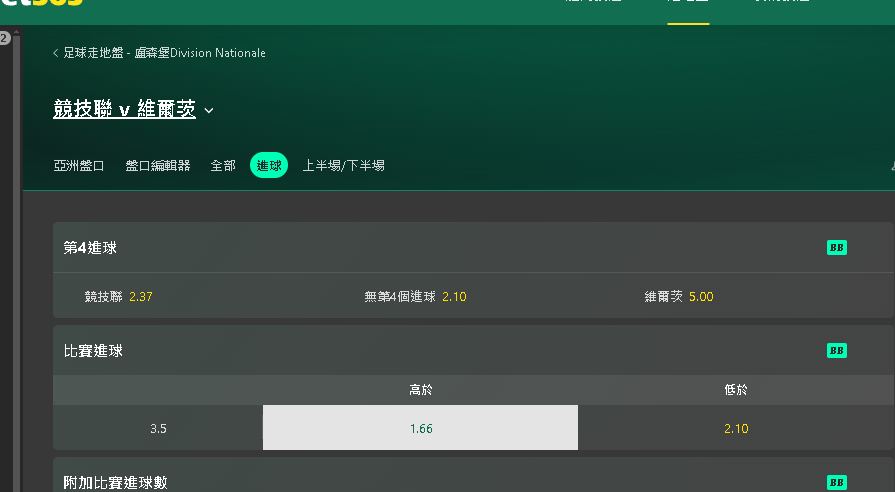Open Bet Builder icon for 附加比賽進球數 market
Viewport: 895px width, 492px height.
tap(836, 482)
